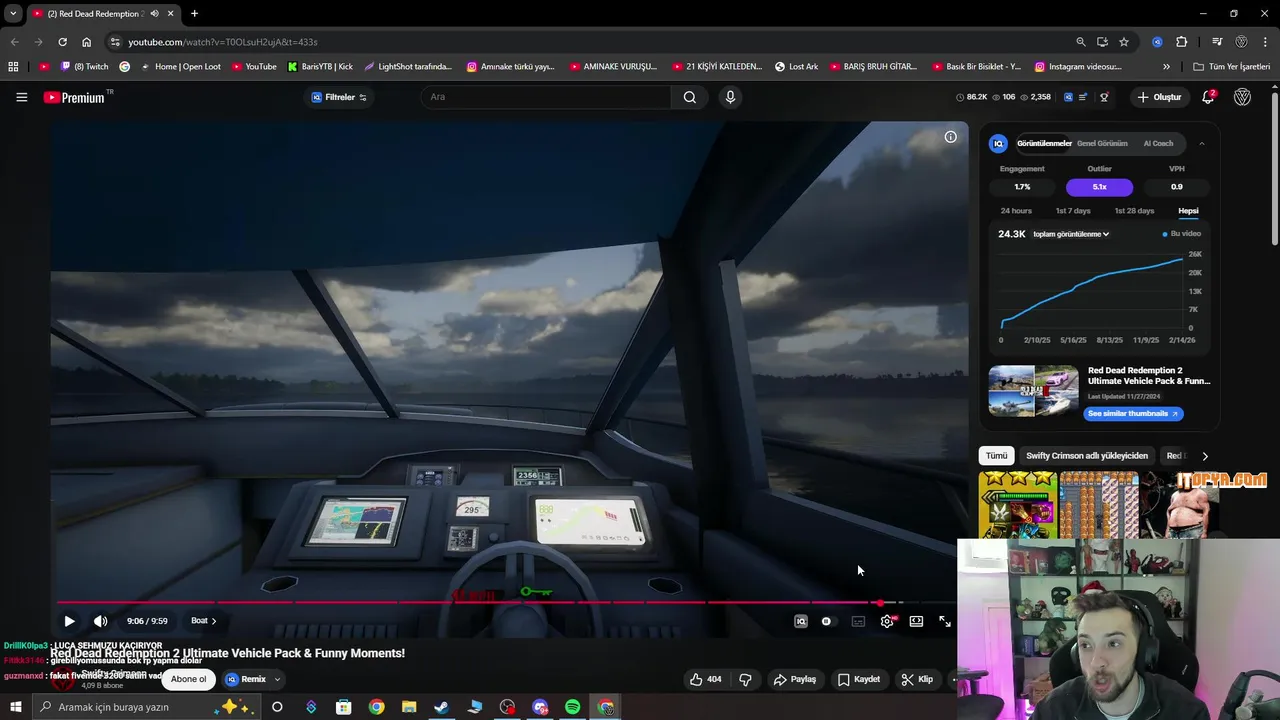
Task: Switch to Genel Görünüm tab
Action: coord(1102,143)
